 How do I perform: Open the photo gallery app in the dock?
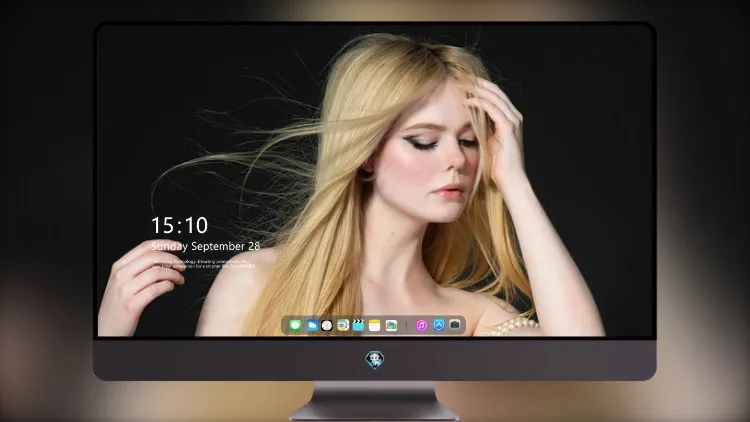391,325
